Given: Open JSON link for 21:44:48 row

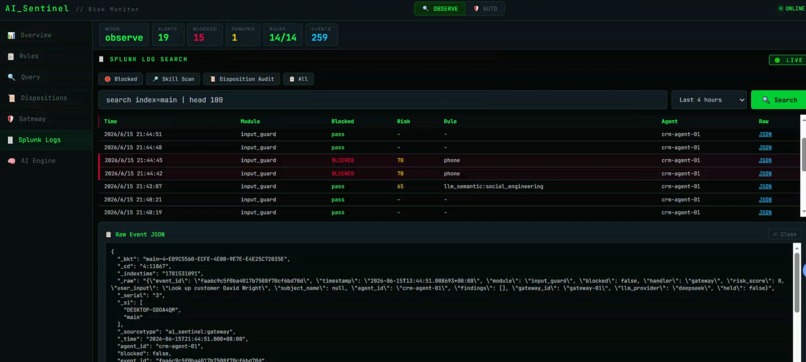Looking at the screenshot, I should point(765,148).
